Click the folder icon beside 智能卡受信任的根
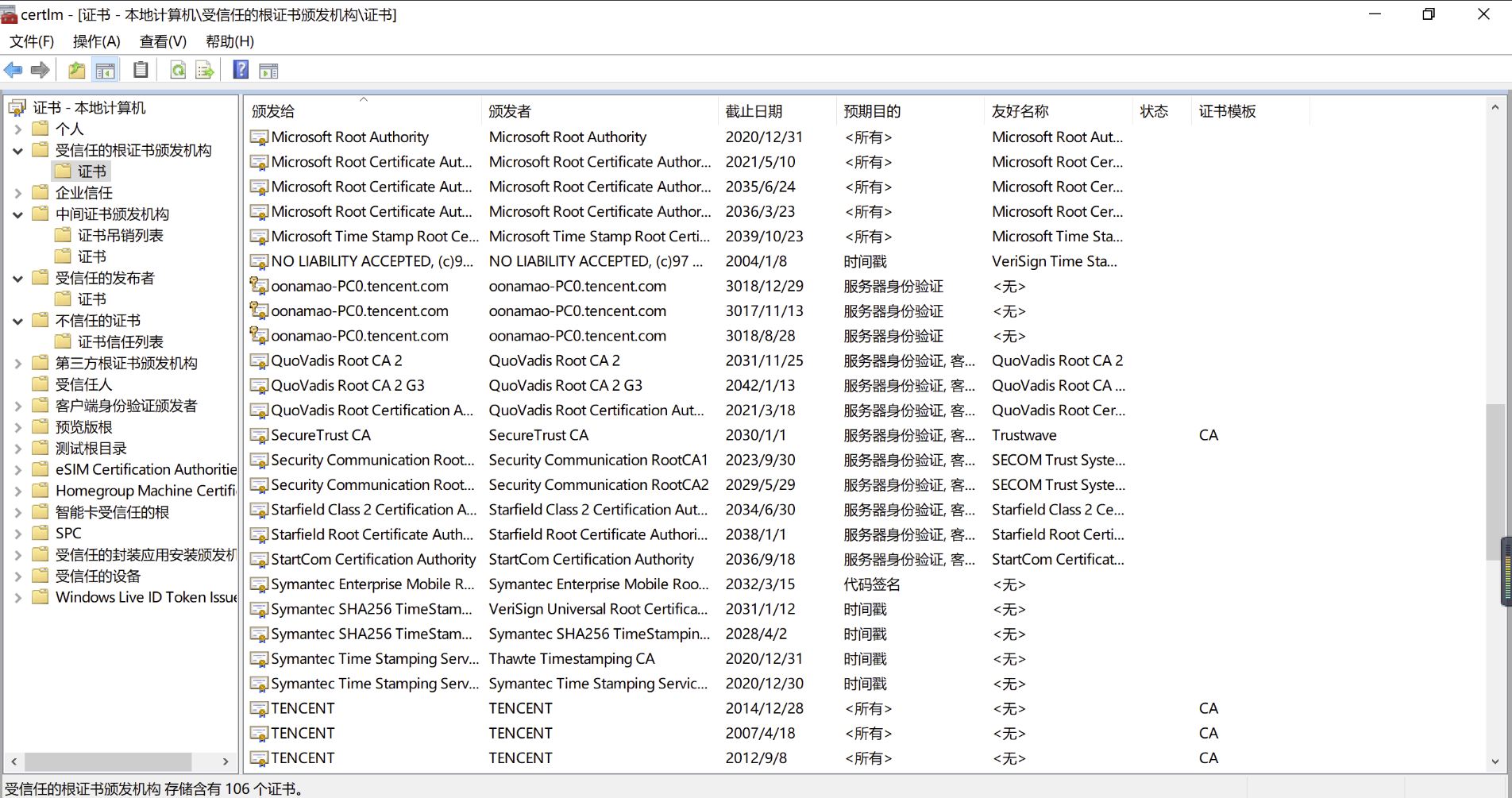The image size is (1512, 798). coord(40,512)
